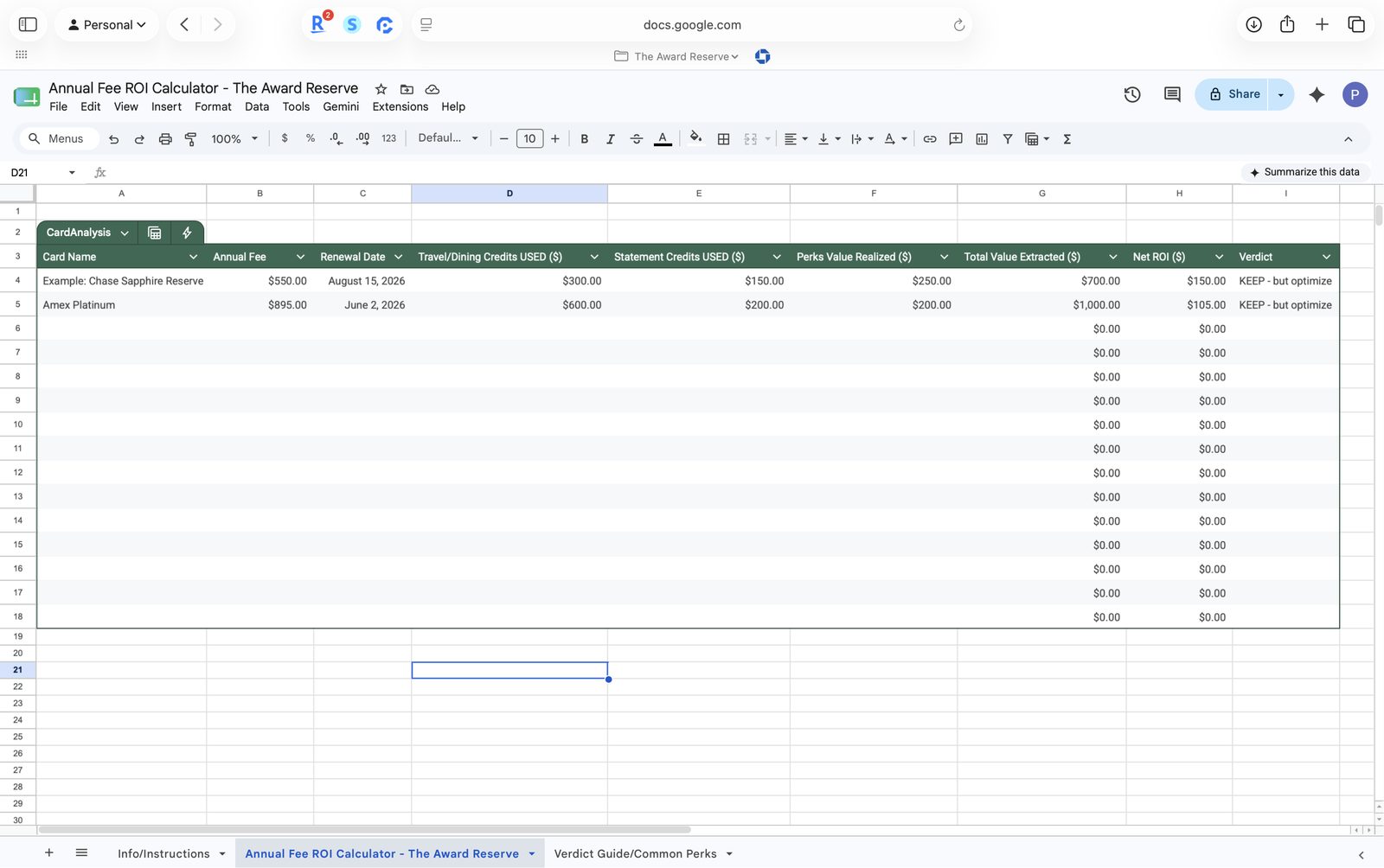This screenshot has height=868, width=1384.
Task: Format as currency
Action: pyautogui.click(x=285, y=138)
